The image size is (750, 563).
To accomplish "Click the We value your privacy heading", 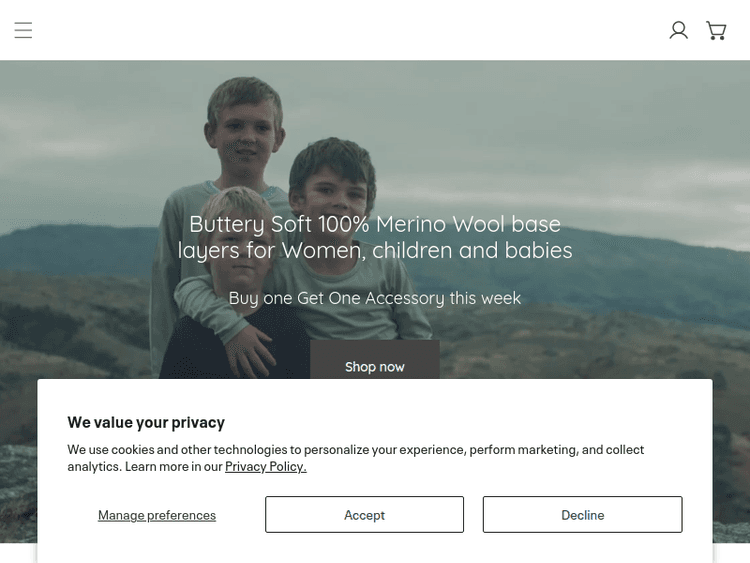I will 146,422.
